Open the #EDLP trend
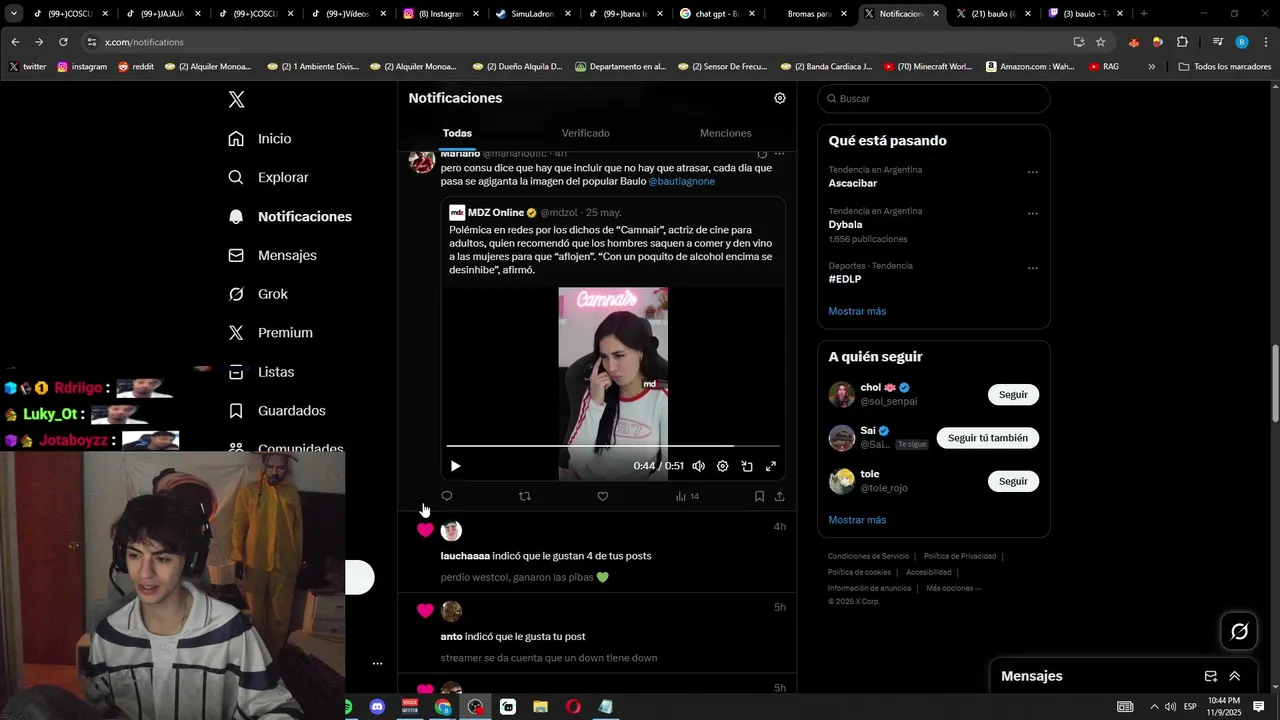 [x=844, y=279]
